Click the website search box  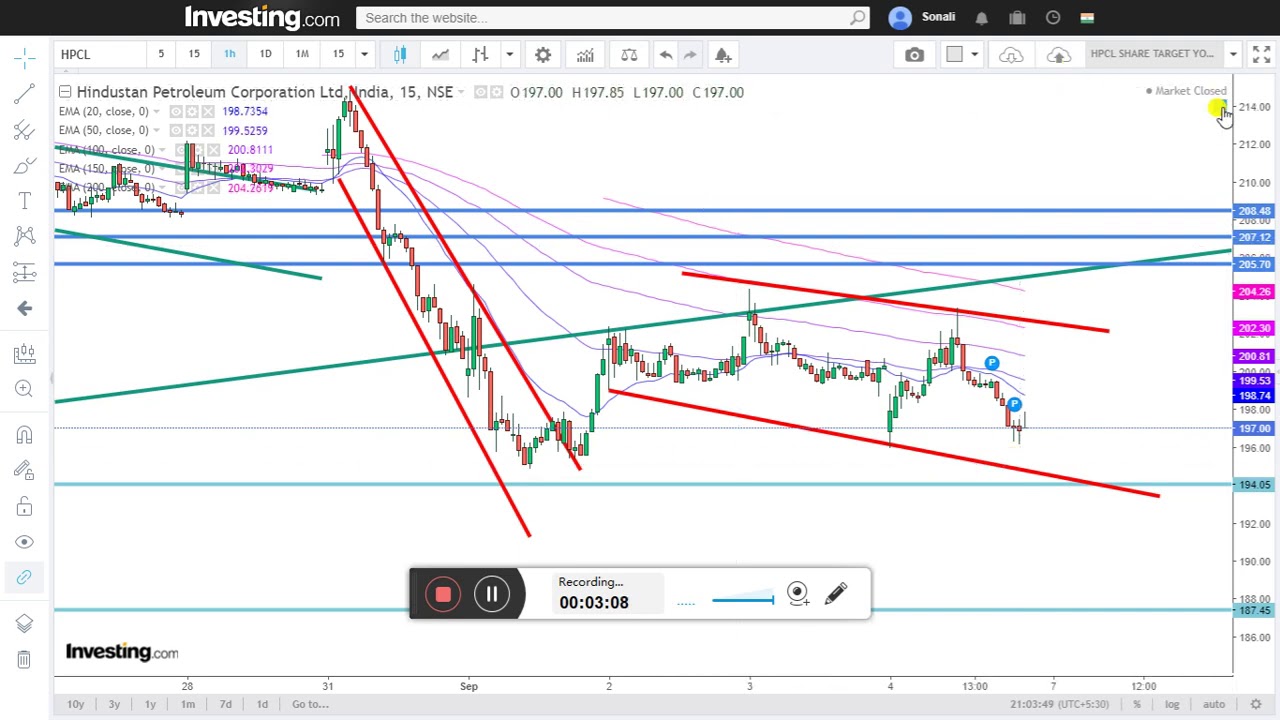pos(612,18)
